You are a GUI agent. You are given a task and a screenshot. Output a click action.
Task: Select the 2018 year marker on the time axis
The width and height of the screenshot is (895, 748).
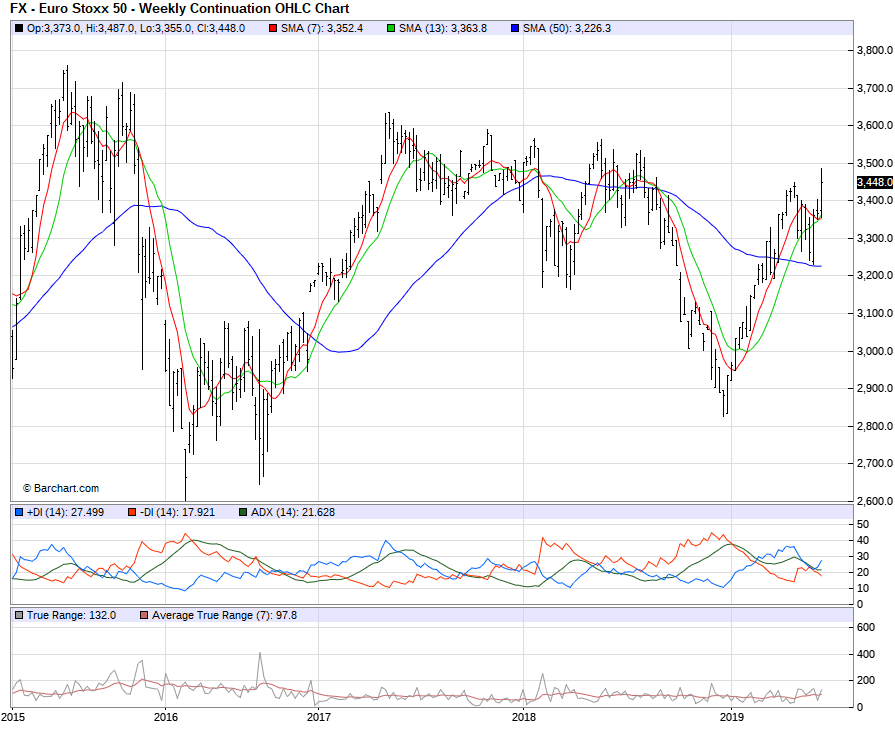click(524, 717)
